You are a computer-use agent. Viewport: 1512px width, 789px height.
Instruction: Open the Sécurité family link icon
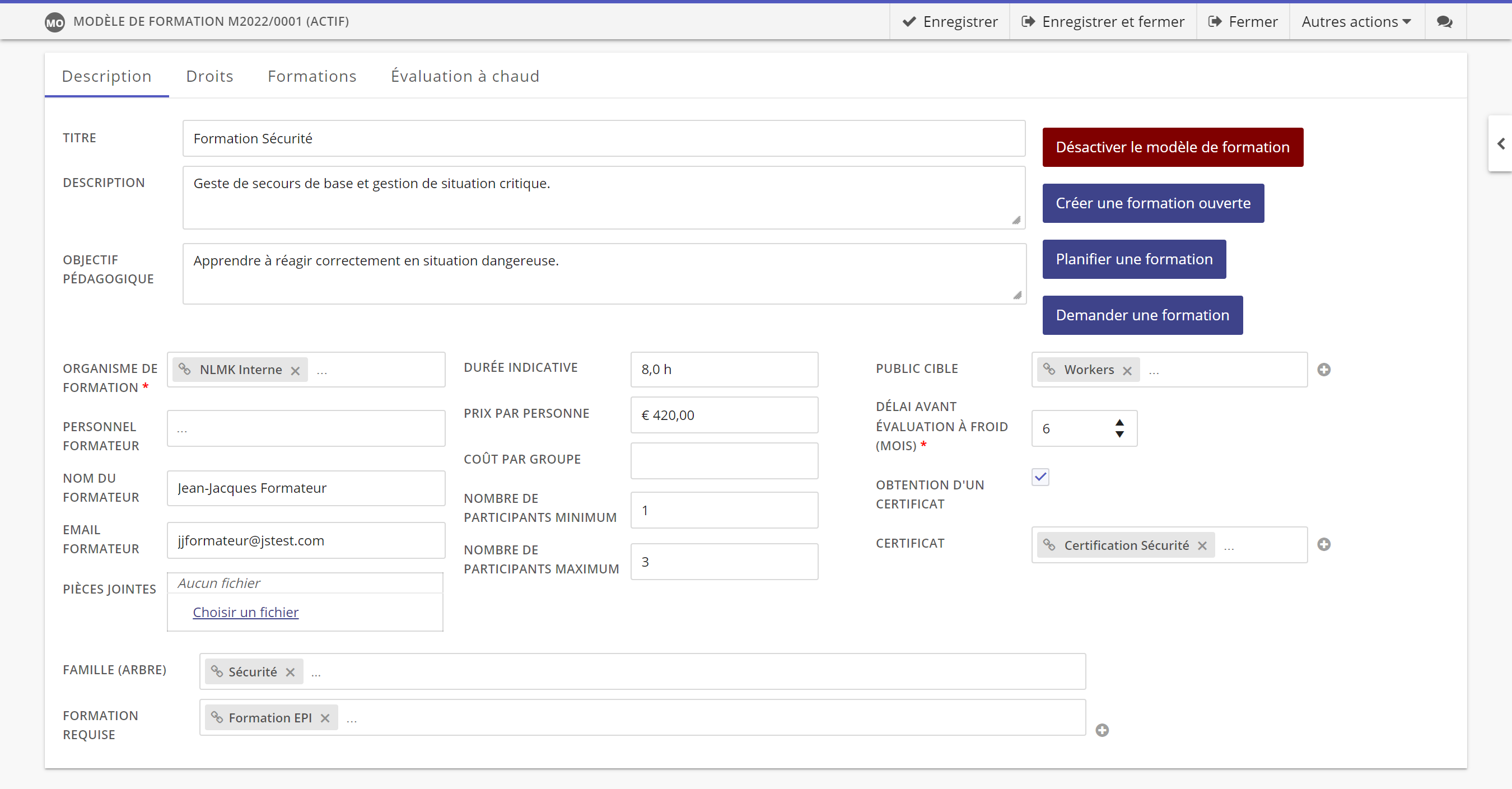(217, 670)
